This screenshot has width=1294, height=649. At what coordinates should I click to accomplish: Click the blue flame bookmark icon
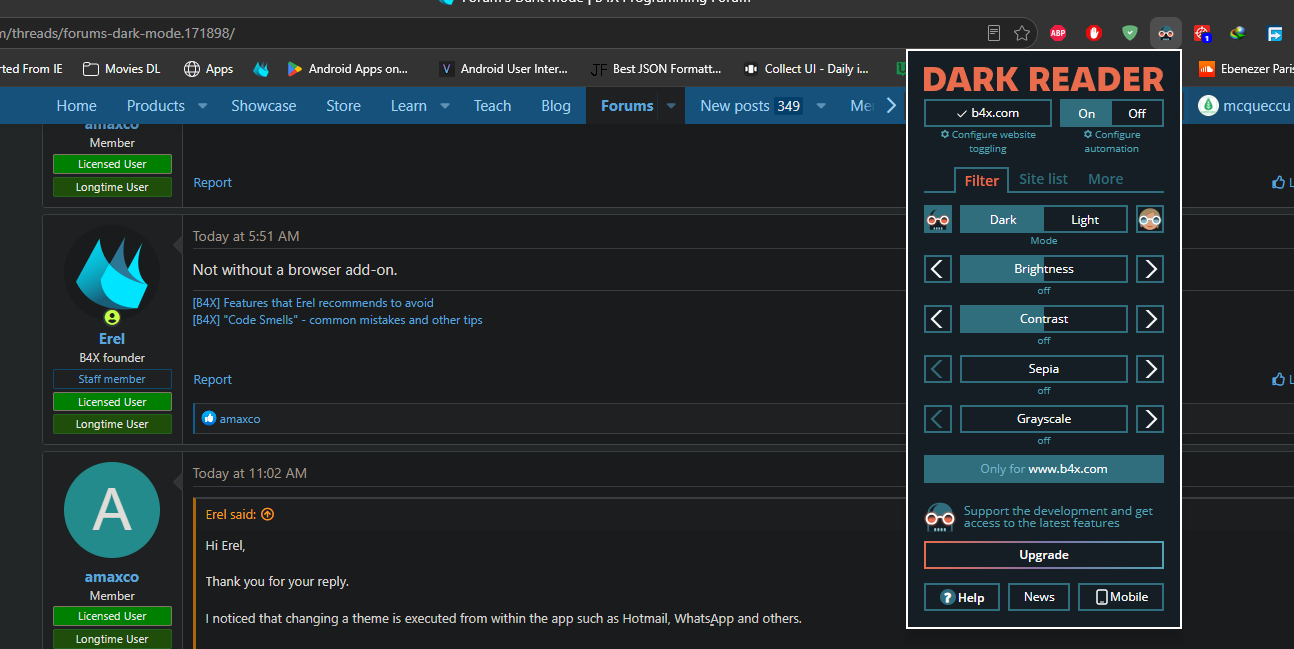pos(261,69)
